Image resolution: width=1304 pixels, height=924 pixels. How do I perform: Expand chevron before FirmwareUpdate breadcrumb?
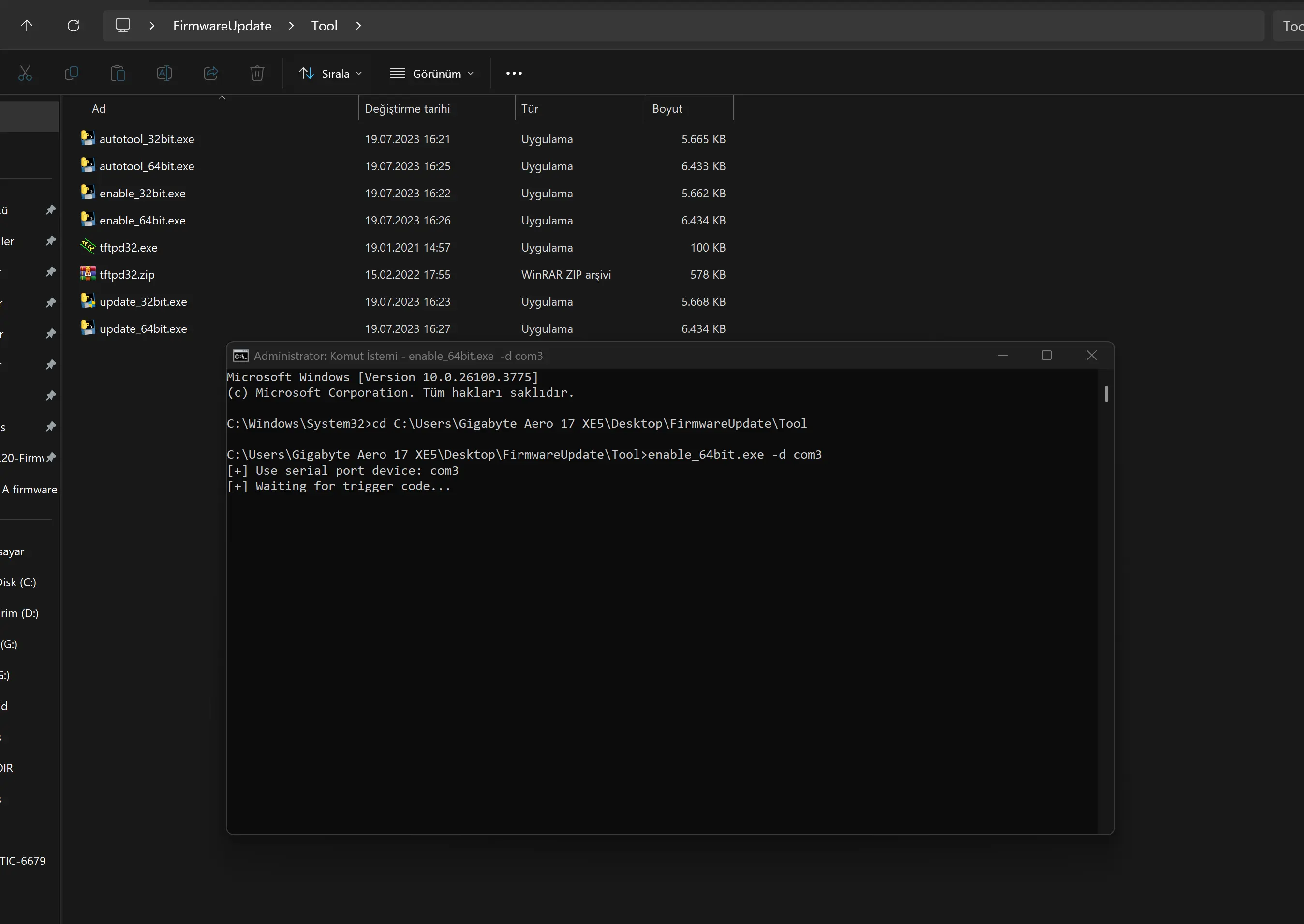152,26
